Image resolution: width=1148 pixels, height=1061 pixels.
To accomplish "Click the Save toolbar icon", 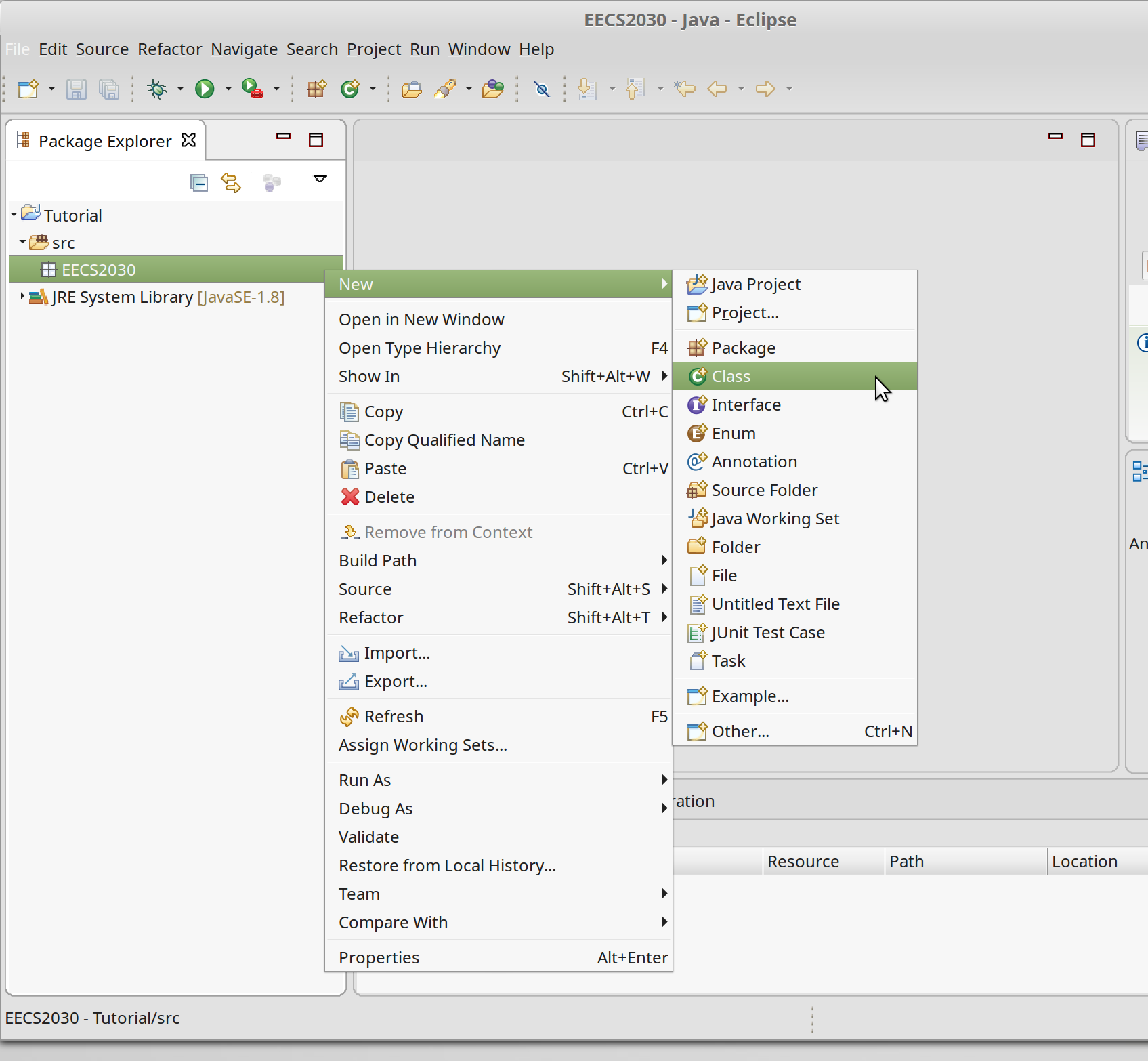I will [76, 89].
